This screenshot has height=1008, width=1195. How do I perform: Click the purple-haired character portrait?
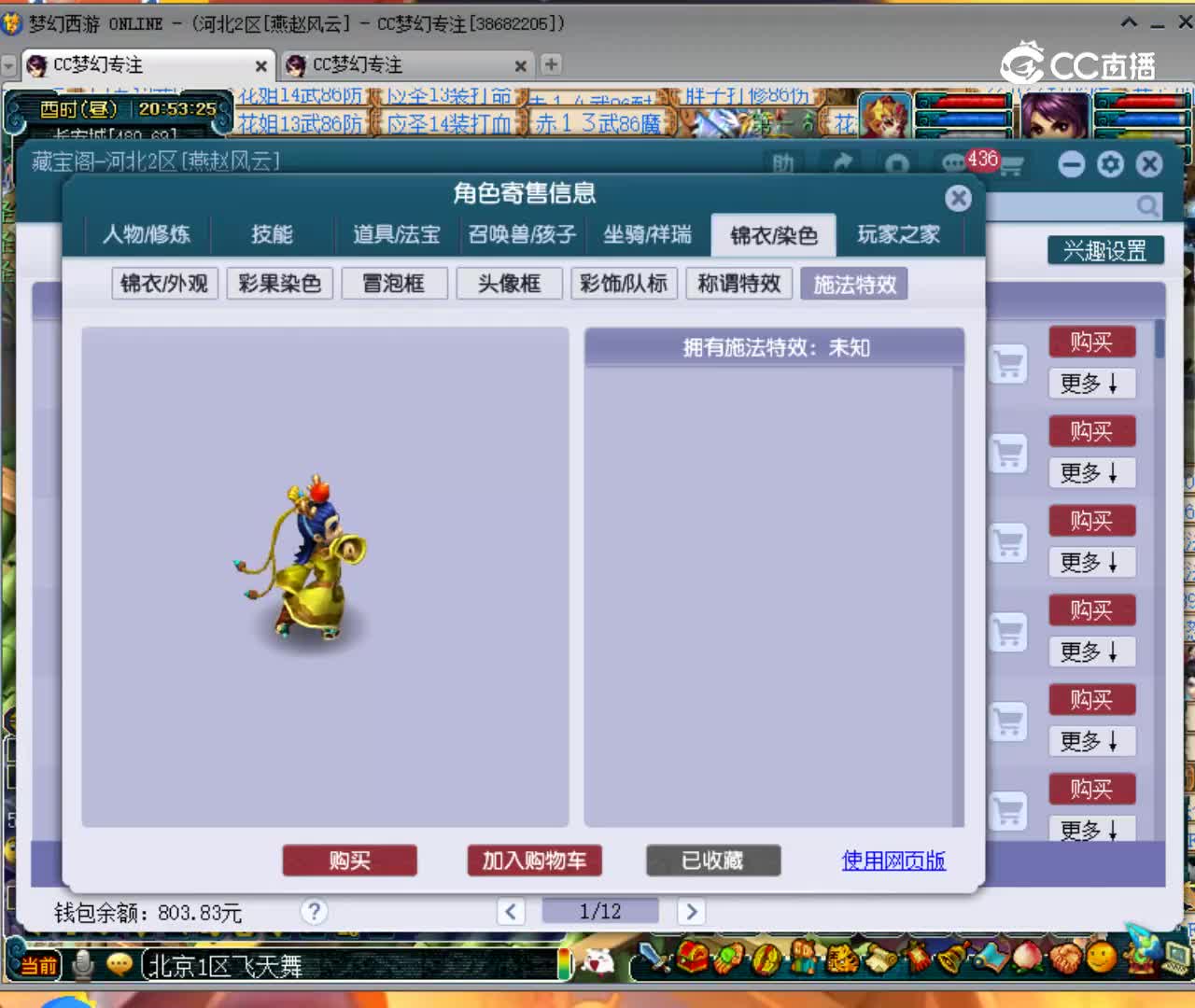[x=1055, y=116]
